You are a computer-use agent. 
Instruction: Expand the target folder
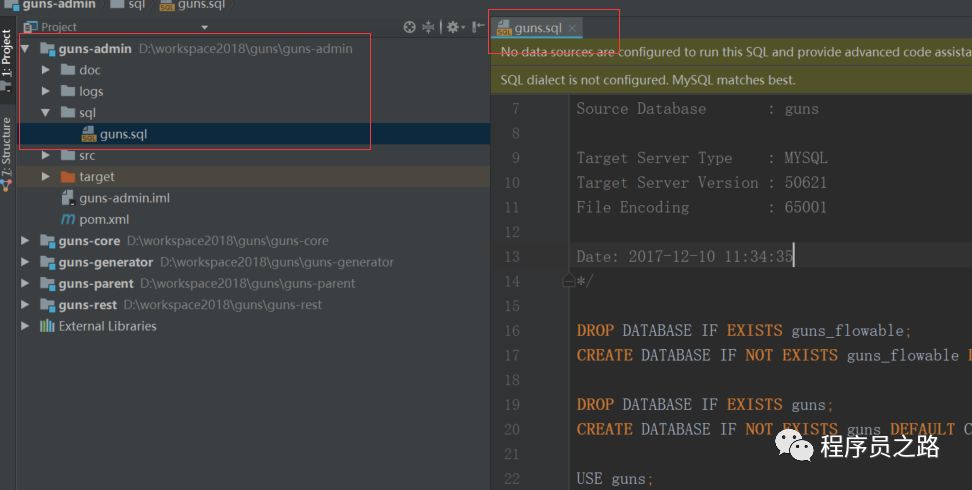(45, 177)
